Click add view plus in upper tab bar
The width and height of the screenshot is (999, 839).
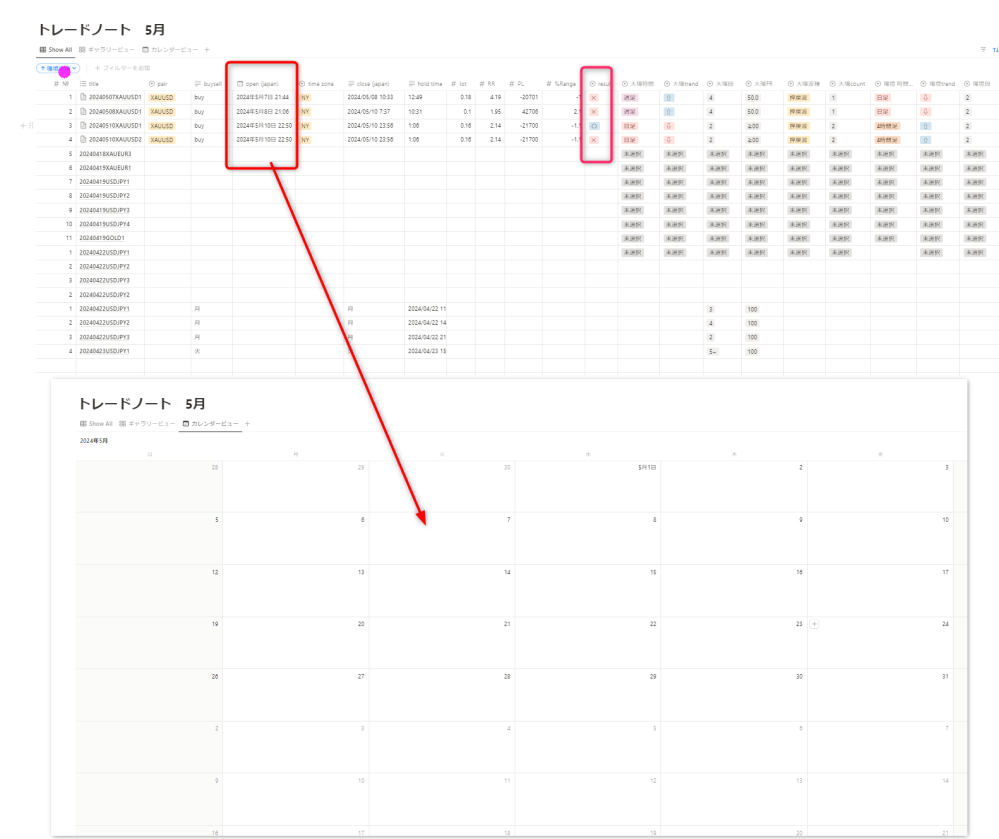pos(207,49)
